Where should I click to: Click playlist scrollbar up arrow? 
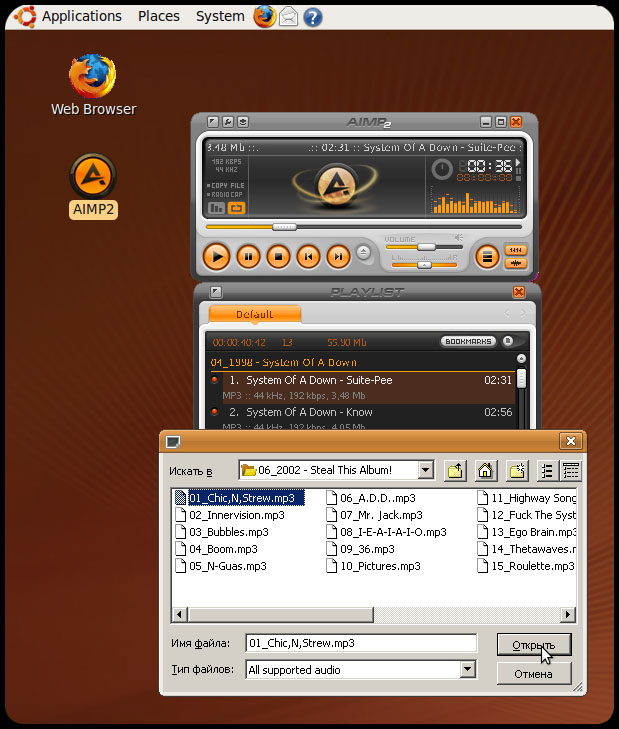point(521,358)
